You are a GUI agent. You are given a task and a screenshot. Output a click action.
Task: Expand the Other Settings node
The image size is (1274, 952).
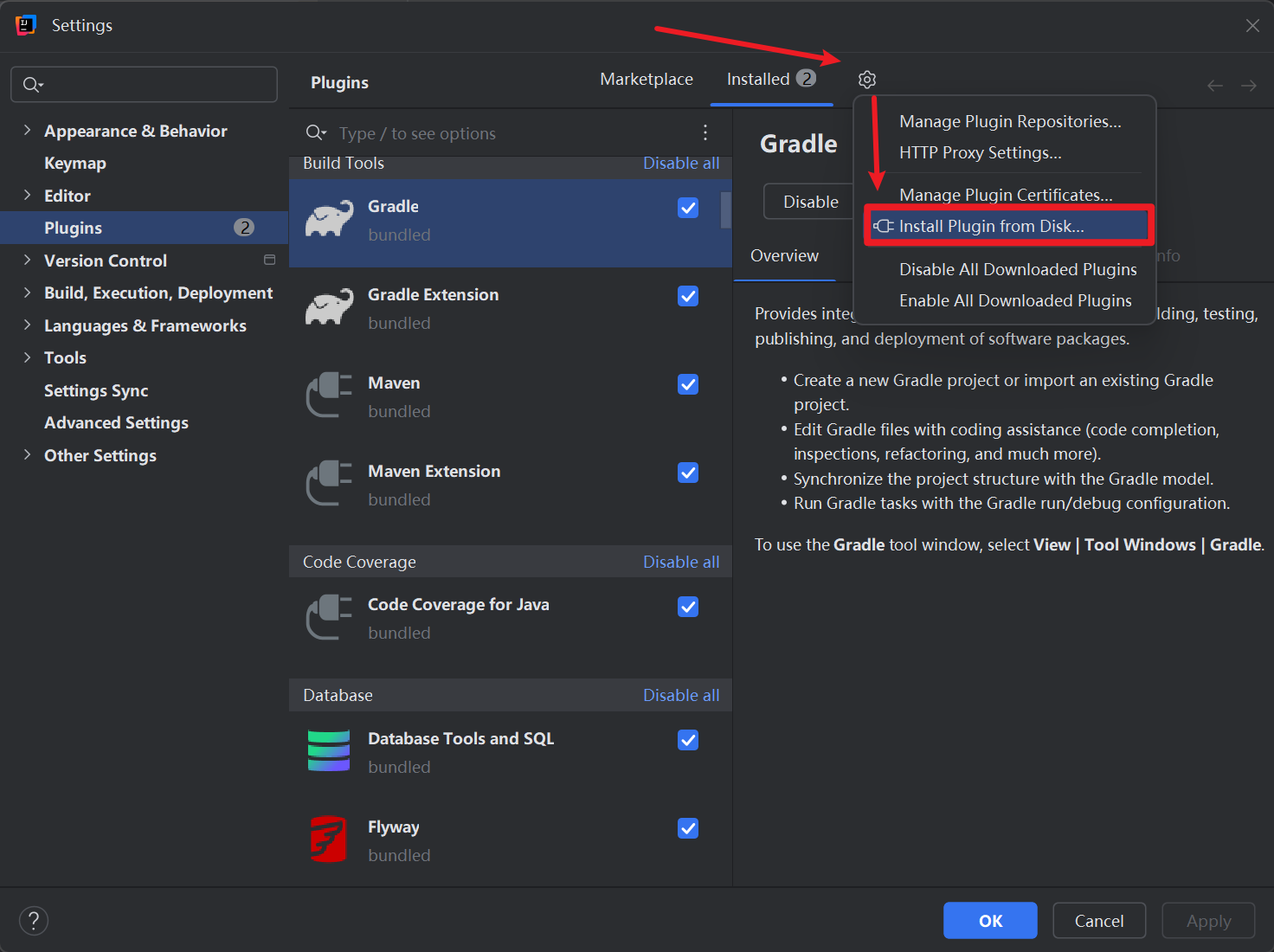coord(27,454)
